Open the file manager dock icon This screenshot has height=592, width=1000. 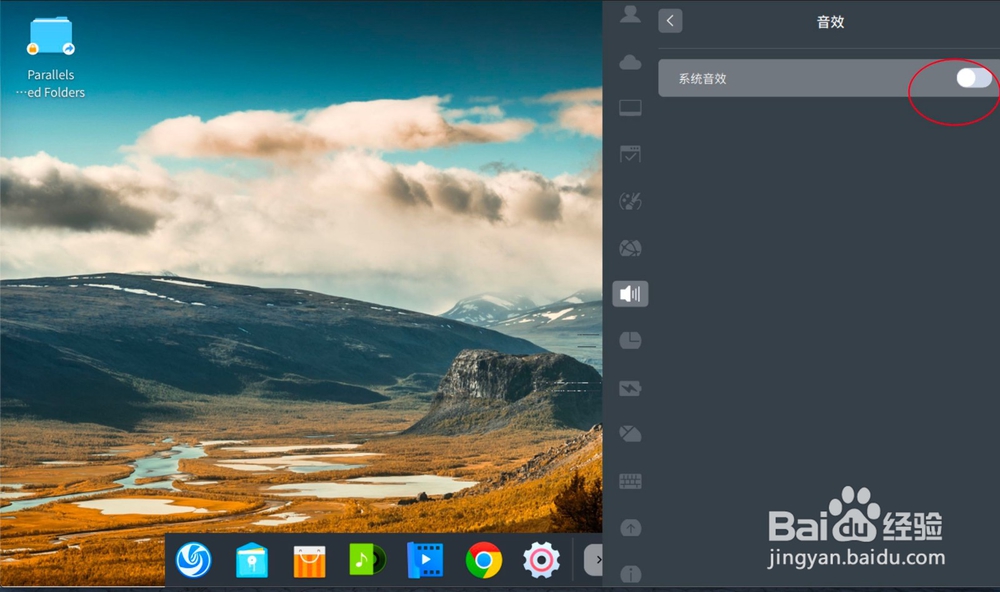[x=252, y=560]
